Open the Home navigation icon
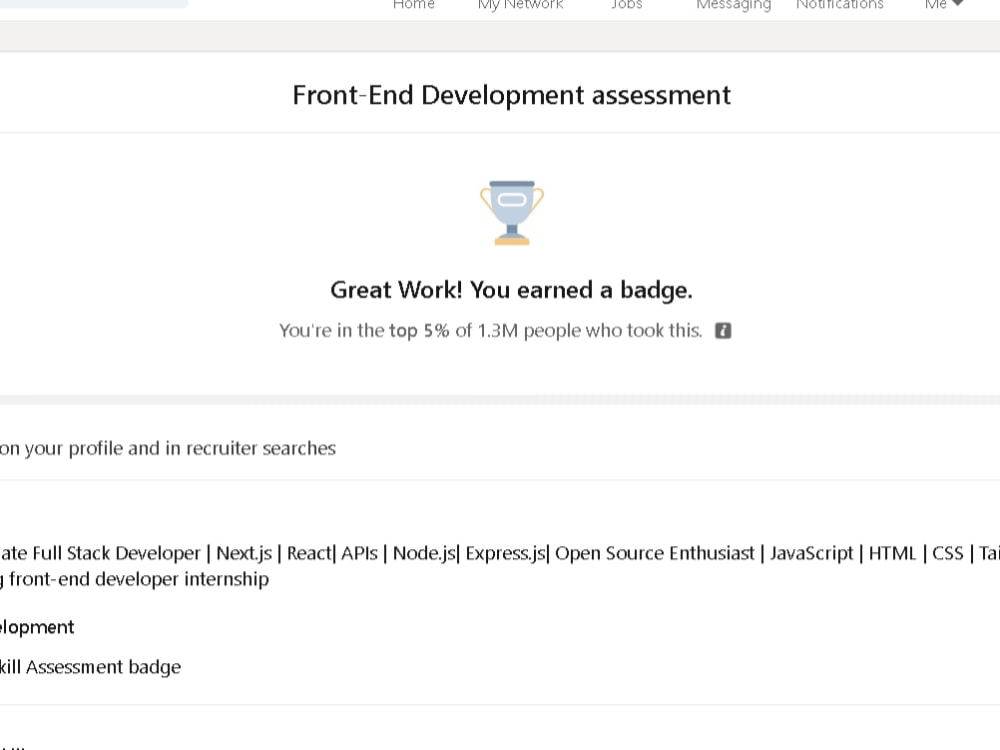Screen dimensions: 1000x750 413,5
